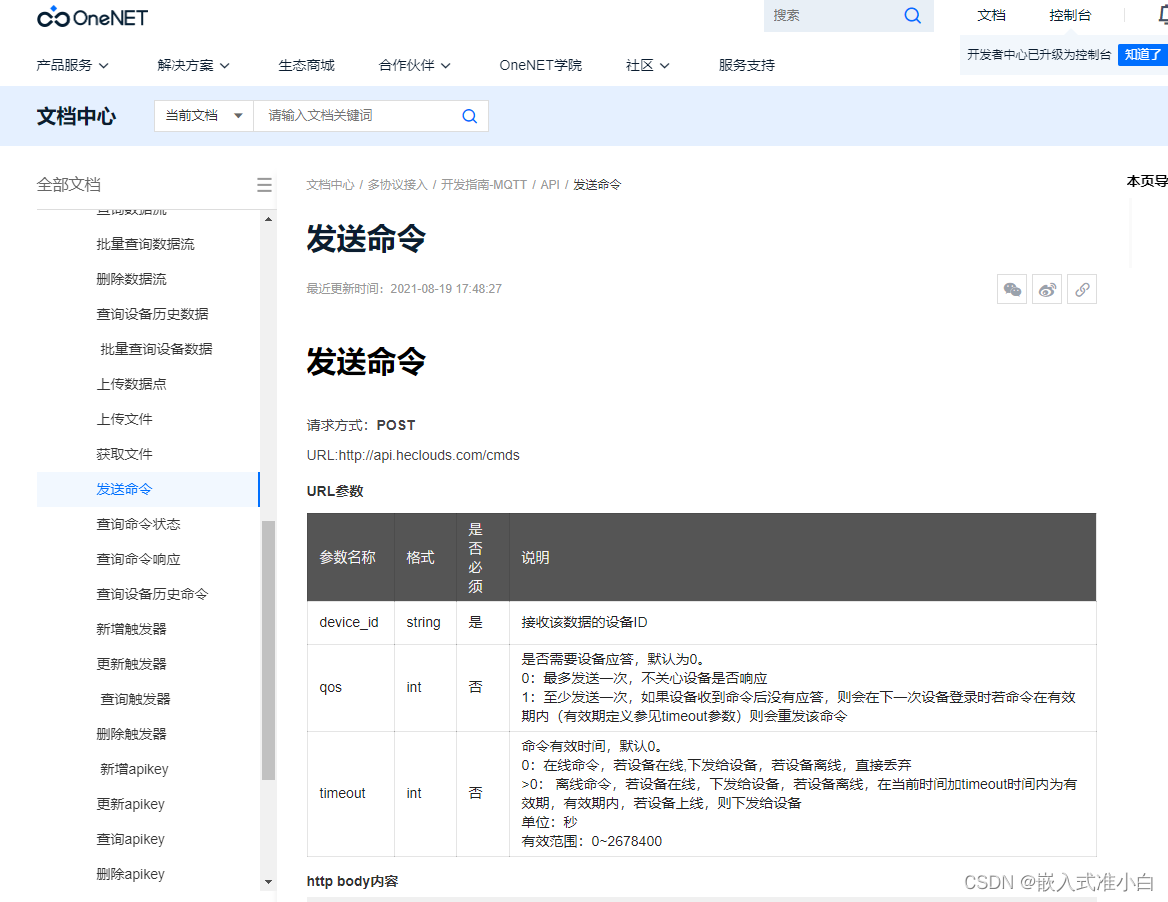Share the article to WeChat
Viewport: 1168px width, 902px height.
point(1011,288)
